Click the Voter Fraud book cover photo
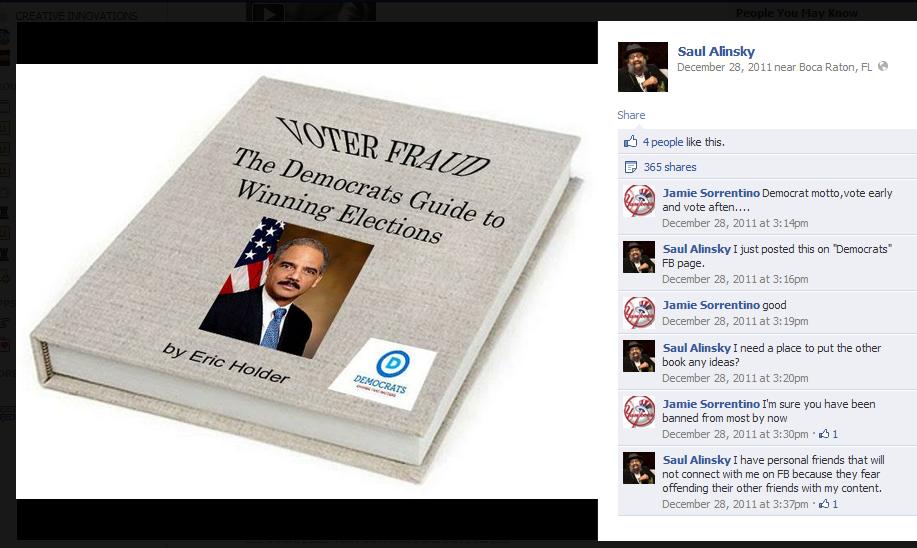The image size is (917, 548). click(306, 281)
